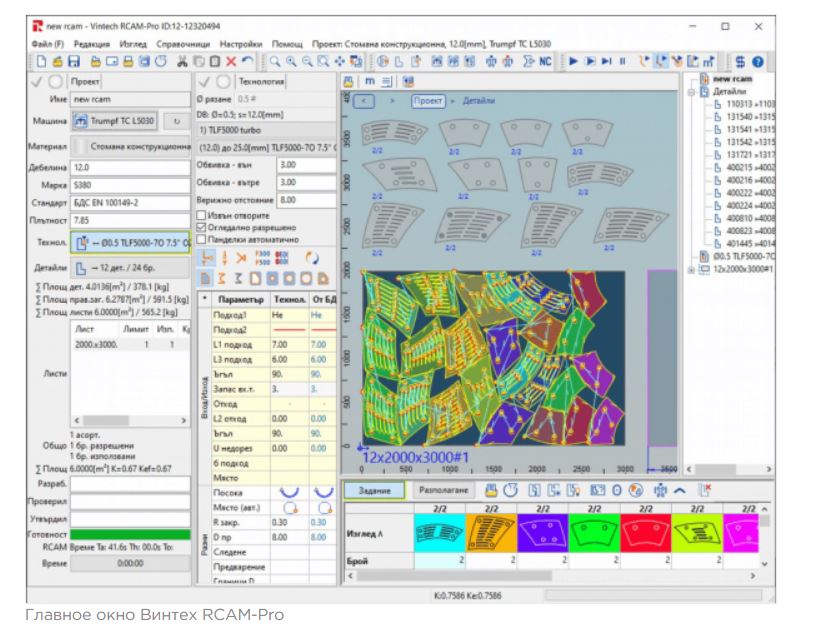Select the 110313 part in the tree
828x630 pixels.
745,104
